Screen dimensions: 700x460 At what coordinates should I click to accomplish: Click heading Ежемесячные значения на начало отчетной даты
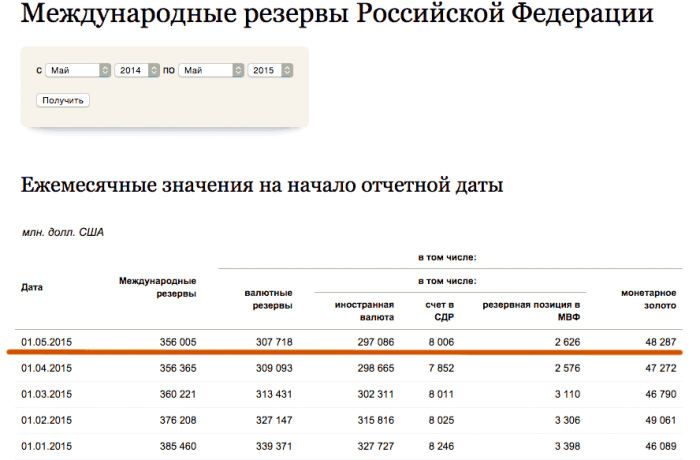262,185
